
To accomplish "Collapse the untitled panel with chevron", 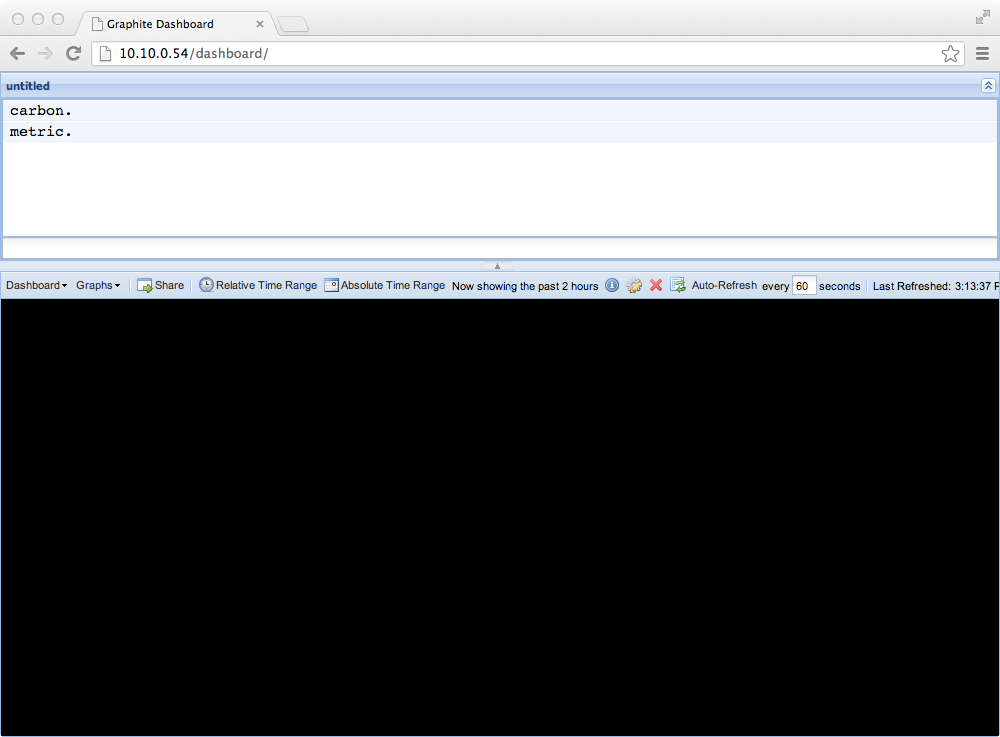I will coord(988,85).
